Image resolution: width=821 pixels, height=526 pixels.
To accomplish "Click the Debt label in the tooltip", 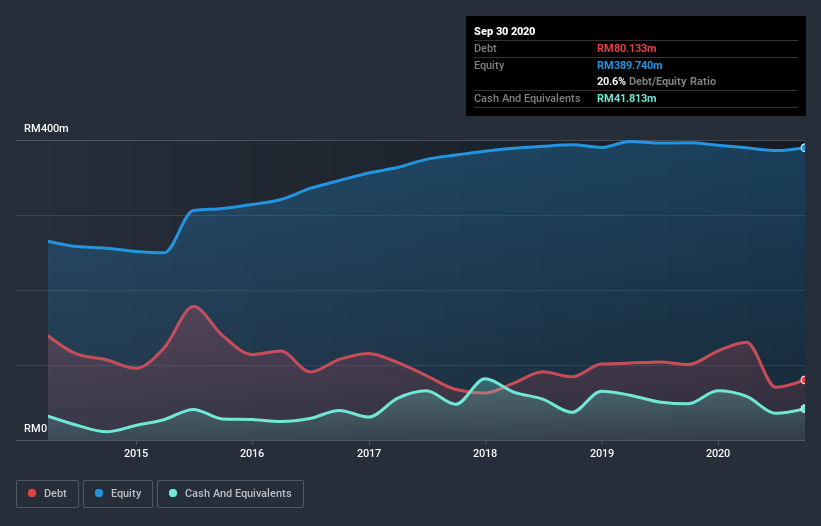I will tap(485, 48).
